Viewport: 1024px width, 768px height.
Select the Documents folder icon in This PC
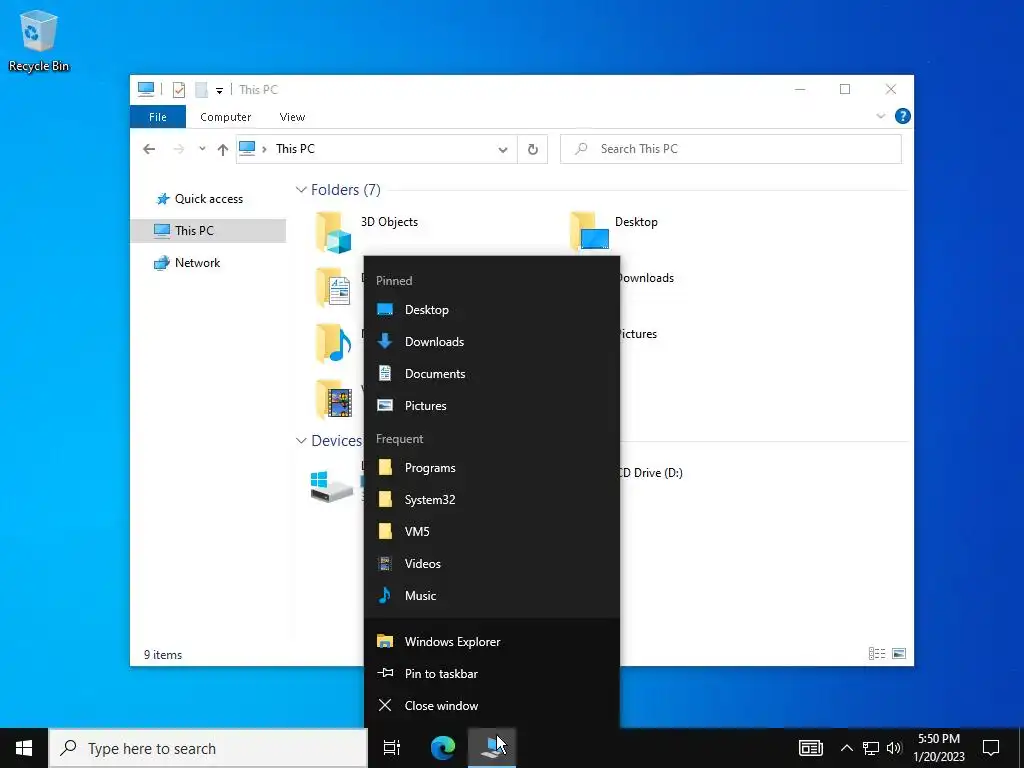click(334, 287)
